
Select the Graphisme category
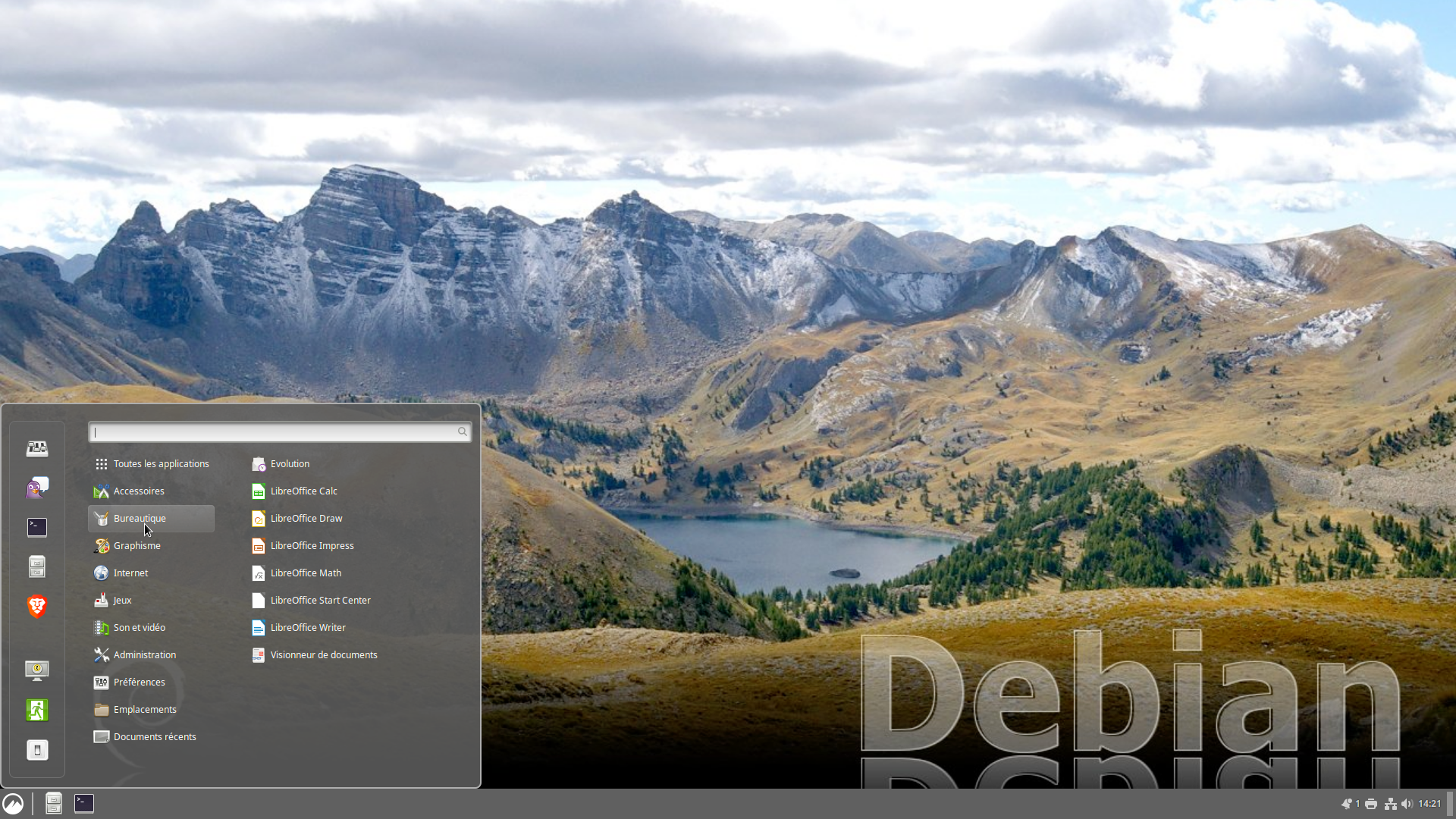tap(136, 546)
